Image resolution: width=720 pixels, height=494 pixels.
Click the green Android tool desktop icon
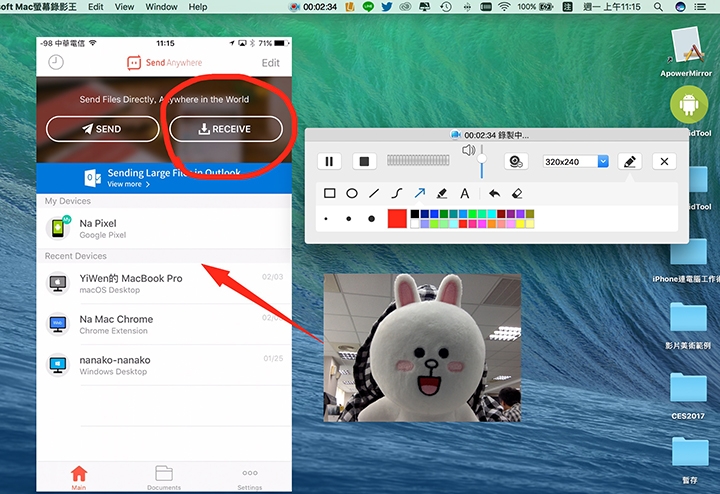point(689,105)
